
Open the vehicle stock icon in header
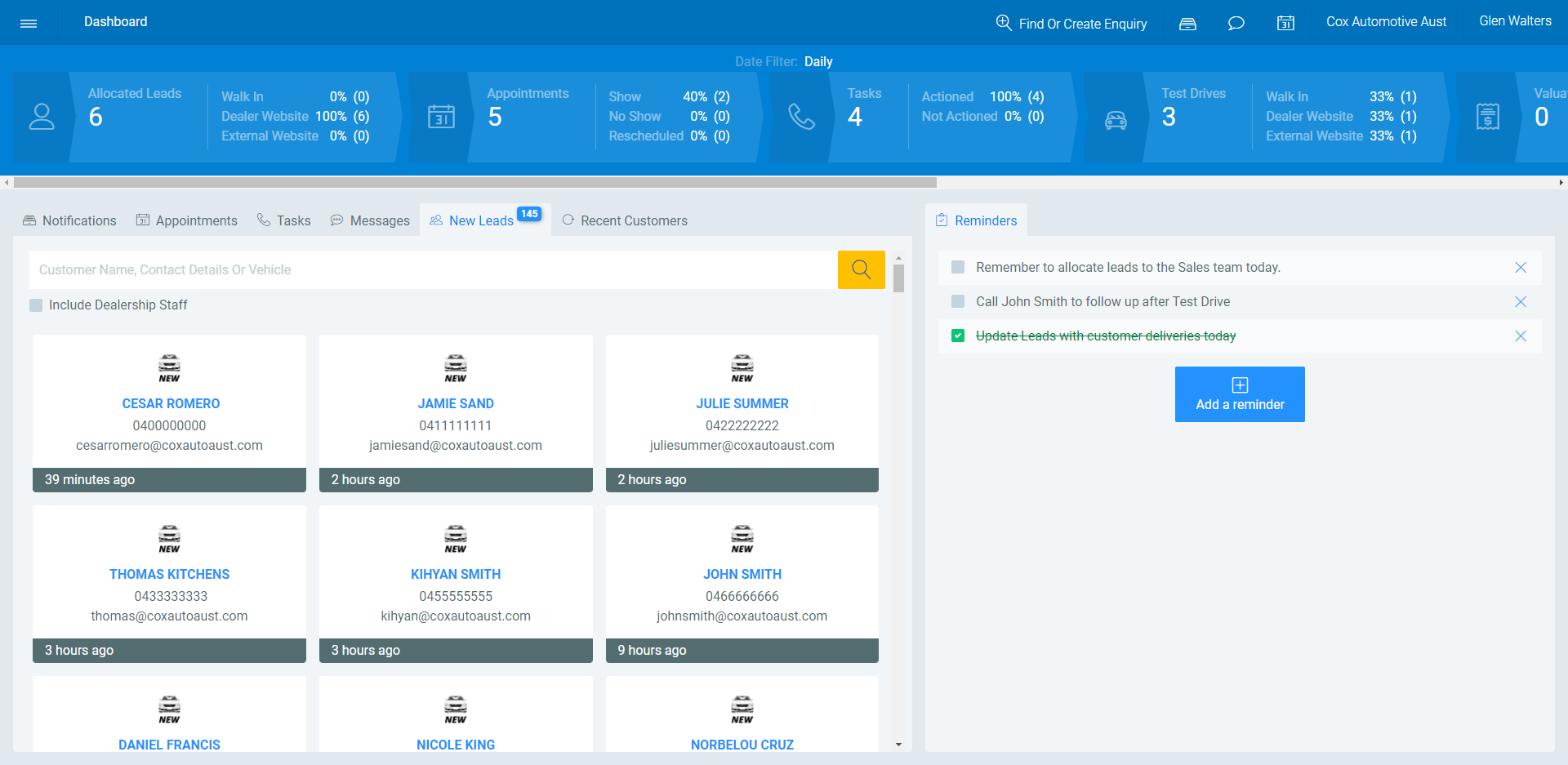(1187, 23)
